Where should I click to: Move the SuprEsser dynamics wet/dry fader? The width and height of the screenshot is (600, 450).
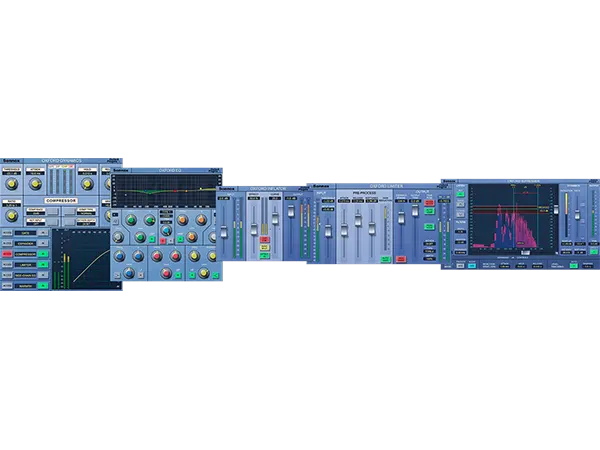tap(577, 214)
